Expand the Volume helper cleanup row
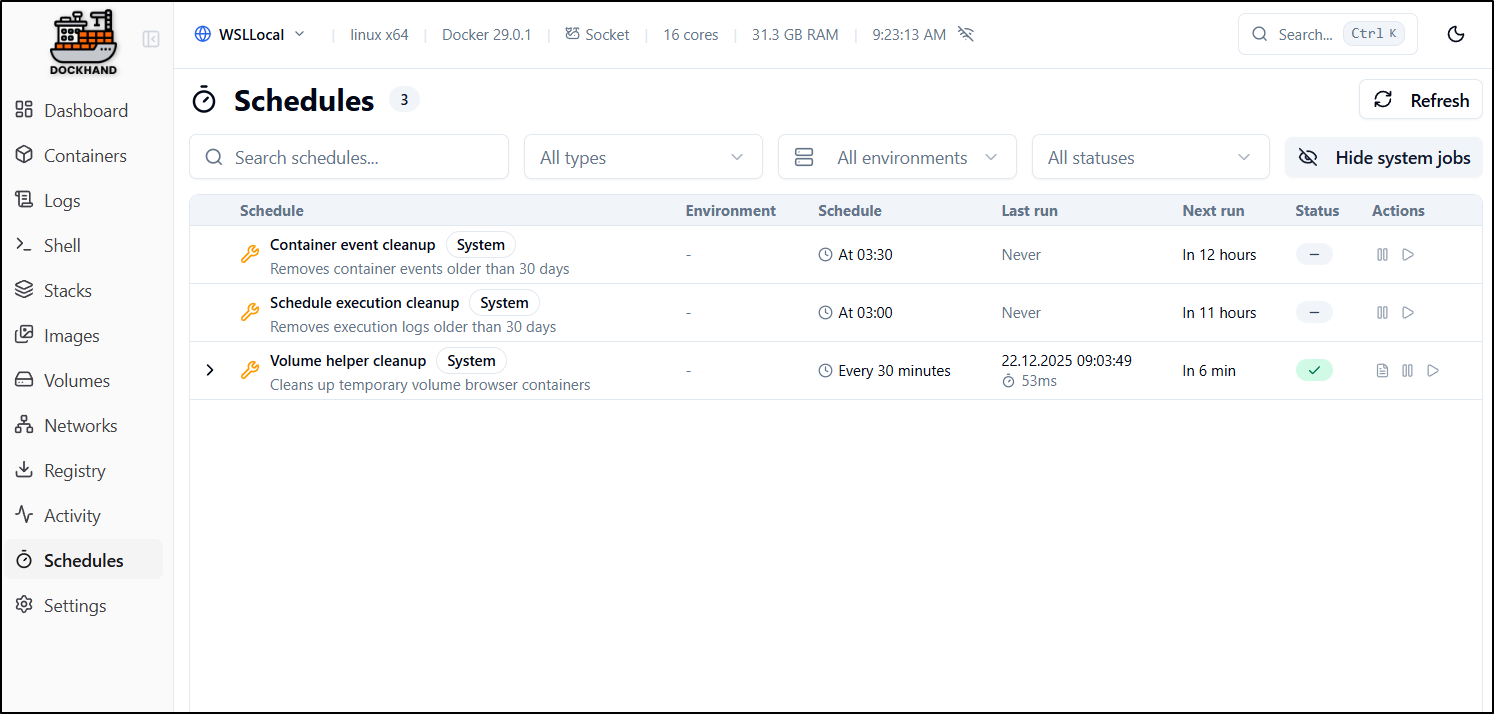Image resolution: width=1494 pixels, height=714 pixels. click(210, 371)
